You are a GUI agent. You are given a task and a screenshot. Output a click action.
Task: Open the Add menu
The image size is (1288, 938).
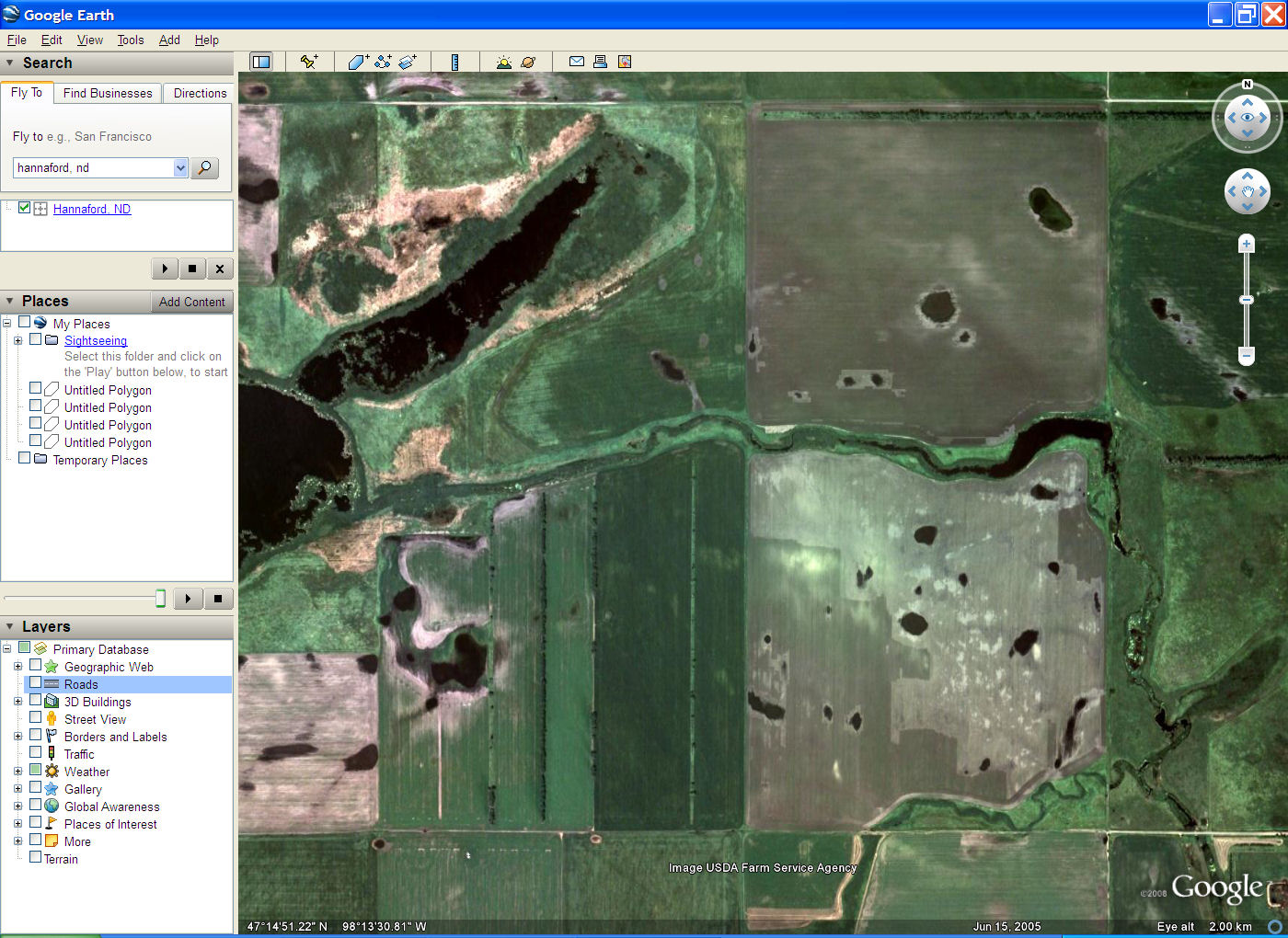[169, 40]
